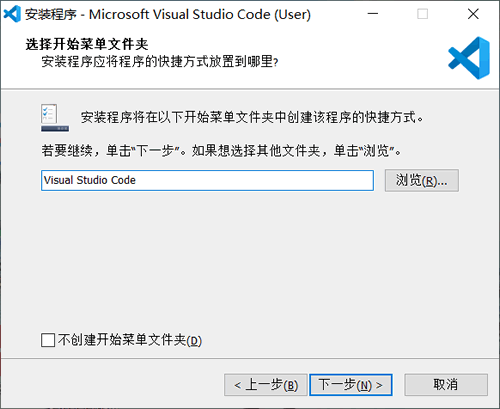Click the large VS Code logo in header

coord(469,58)
